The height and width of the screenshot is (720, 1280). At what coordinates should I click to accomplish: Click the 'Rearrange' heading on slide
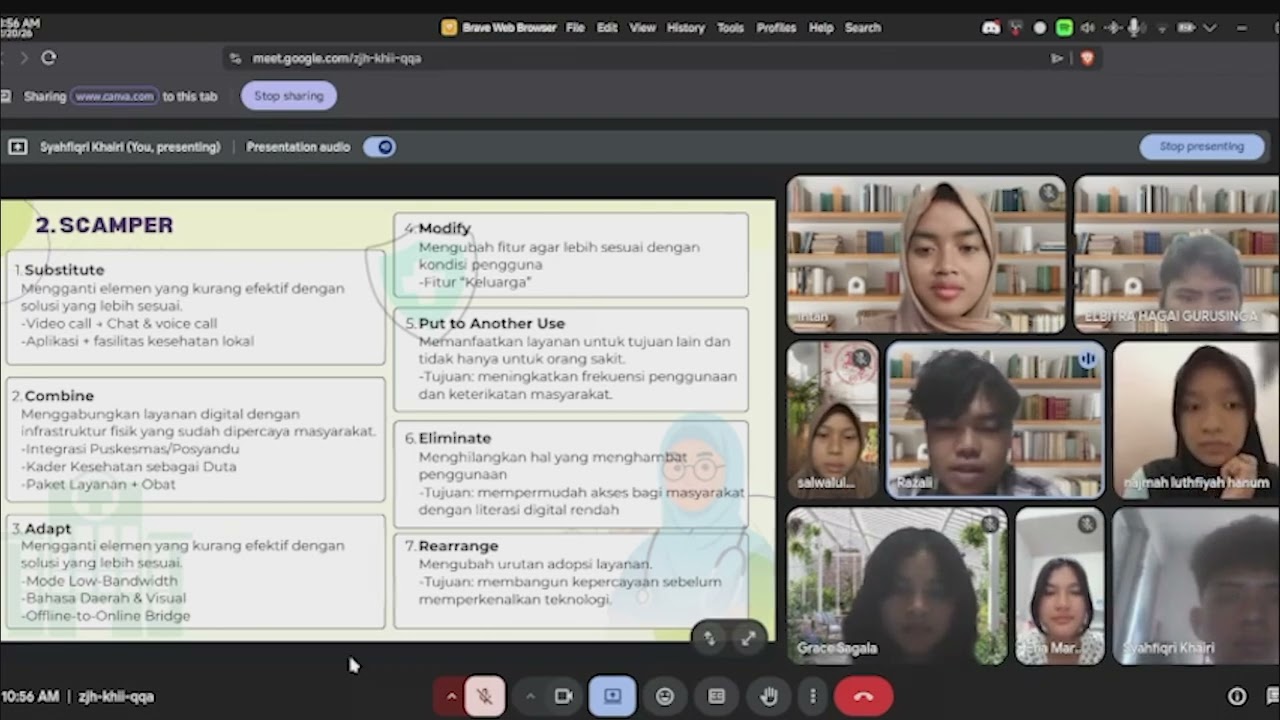(458, 546)
